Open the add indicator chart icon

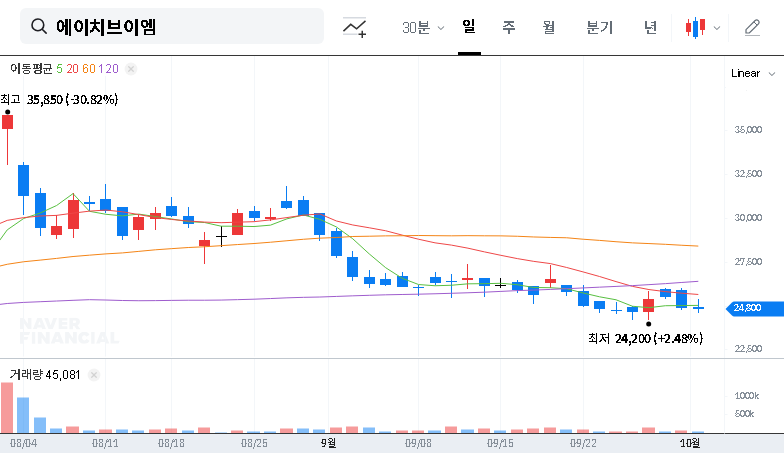[354, 28]
